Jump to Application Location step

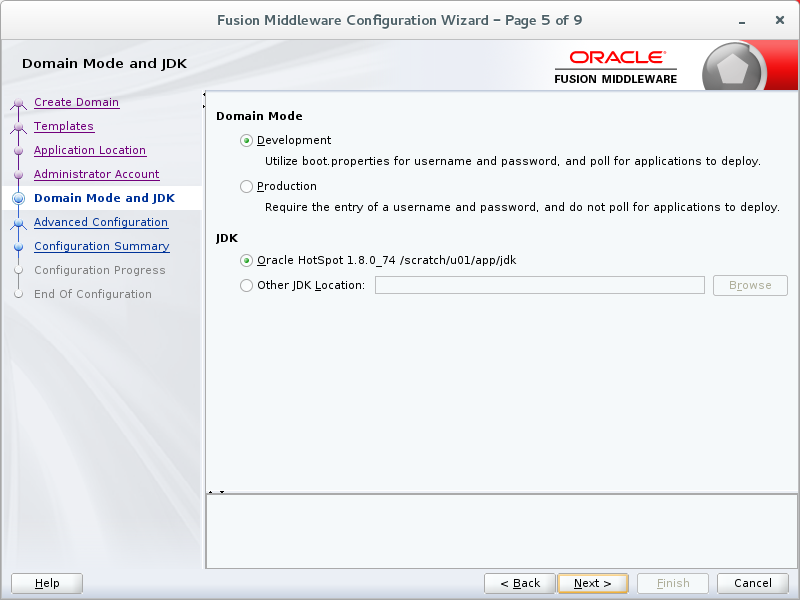pyautogui.click(x=90, y=150)
